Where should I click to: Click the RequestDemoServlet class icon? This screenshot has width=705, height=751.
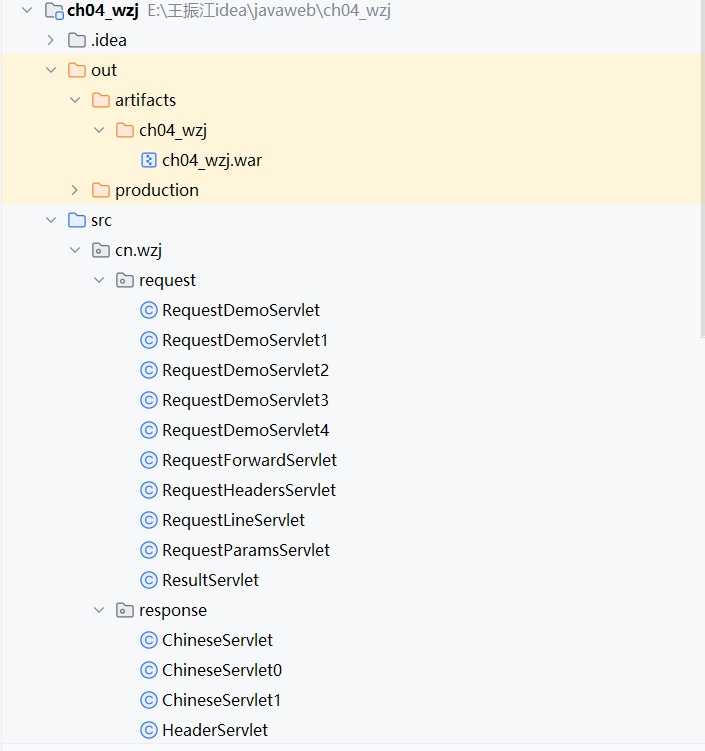(x=149, y=310)
